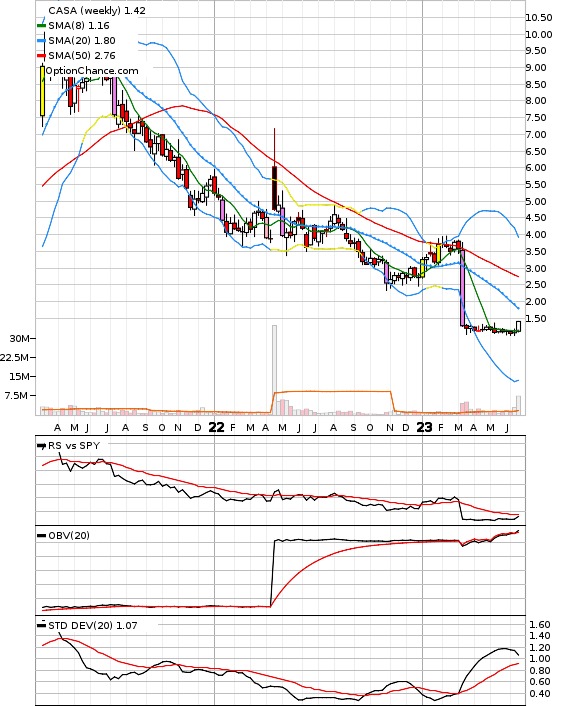Click the pink March 2023 drop candle
566x706 pixels.
pyautogui.click(x=462, y=288)
